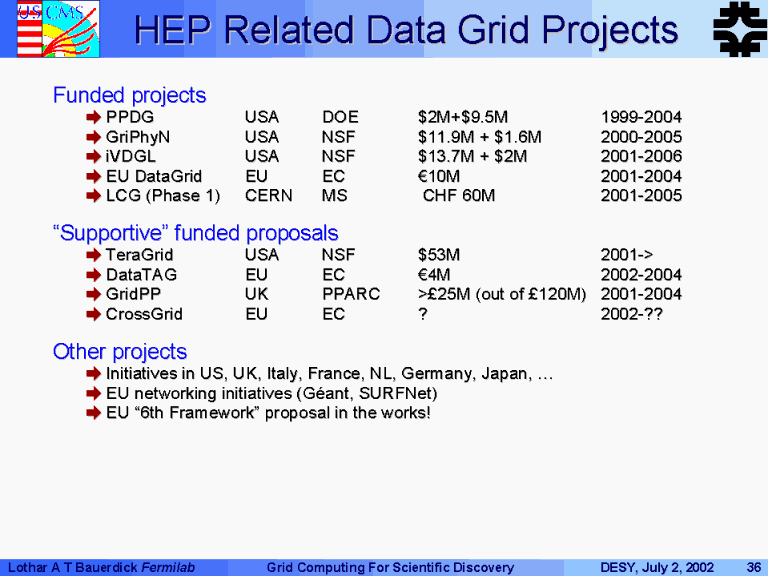Click the red arrow bullet beside GriPhyN

93,137
